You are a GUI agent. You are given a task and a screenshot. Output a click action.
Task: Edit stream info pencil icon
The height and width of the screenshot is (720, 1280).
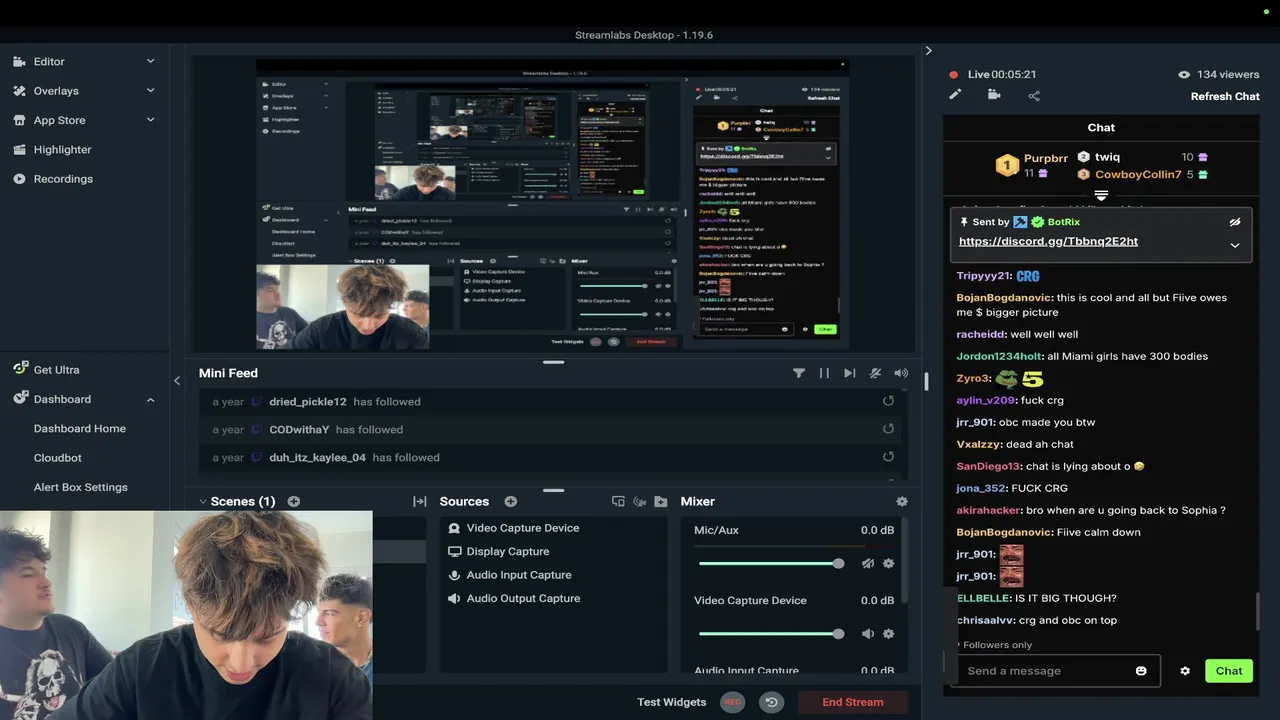point(955,95)
